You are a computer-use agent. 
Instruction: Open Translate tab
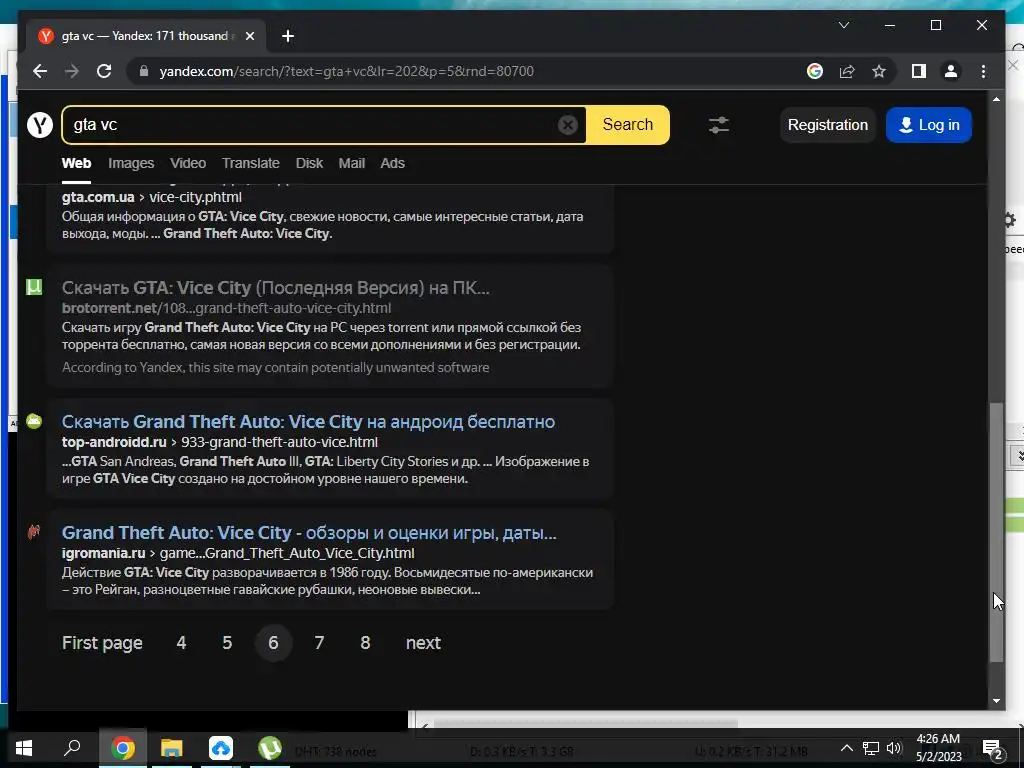(251, 163)
